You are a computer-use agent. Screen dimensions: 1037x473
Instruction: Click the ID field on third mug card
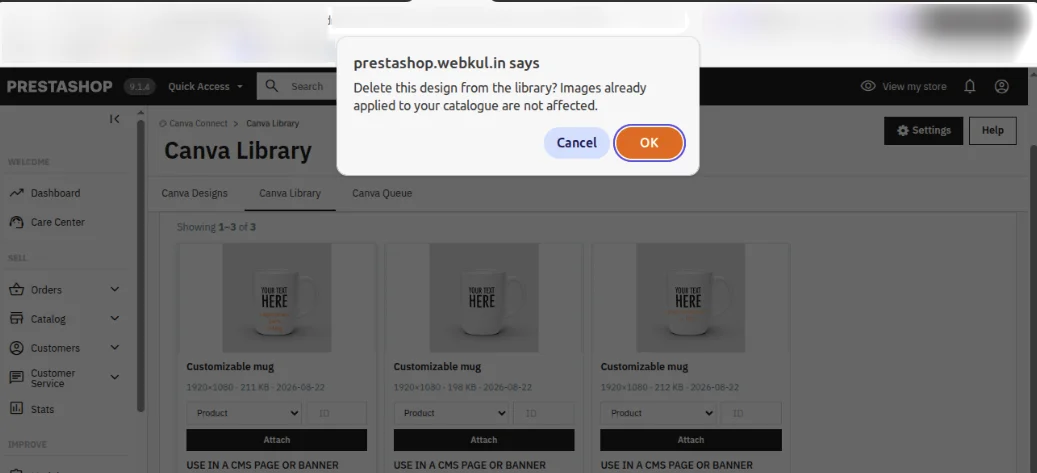pos(751,413)
